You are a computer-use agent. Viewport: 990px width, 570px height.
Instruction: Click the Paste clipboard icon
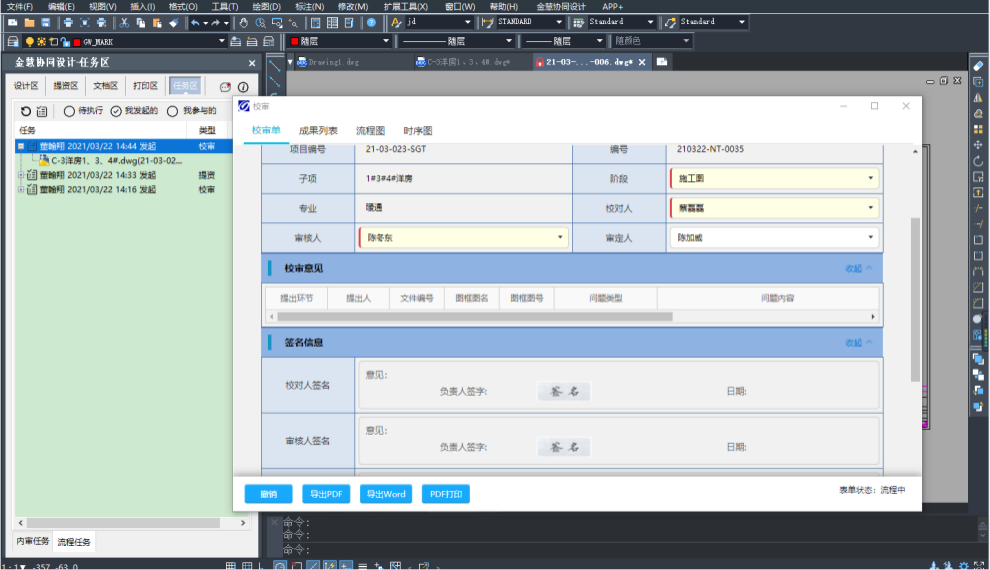tap(157, 23)
